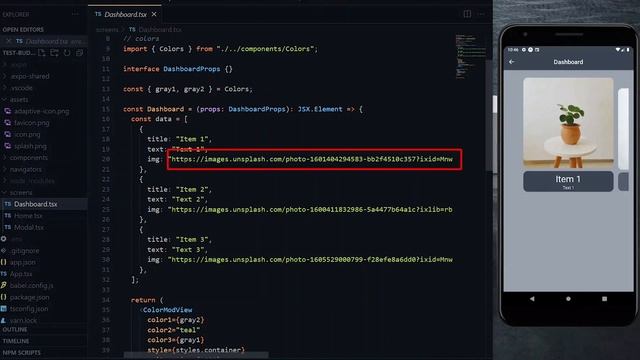
Task: Click the ColorModView component tag
Action: pos(167,310)
